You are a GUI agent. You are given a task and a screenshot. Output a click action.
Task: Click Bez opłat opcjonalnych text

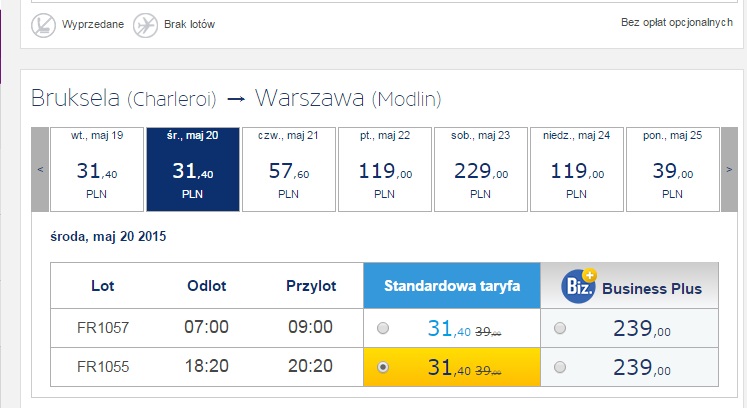(x=676, y=22)
